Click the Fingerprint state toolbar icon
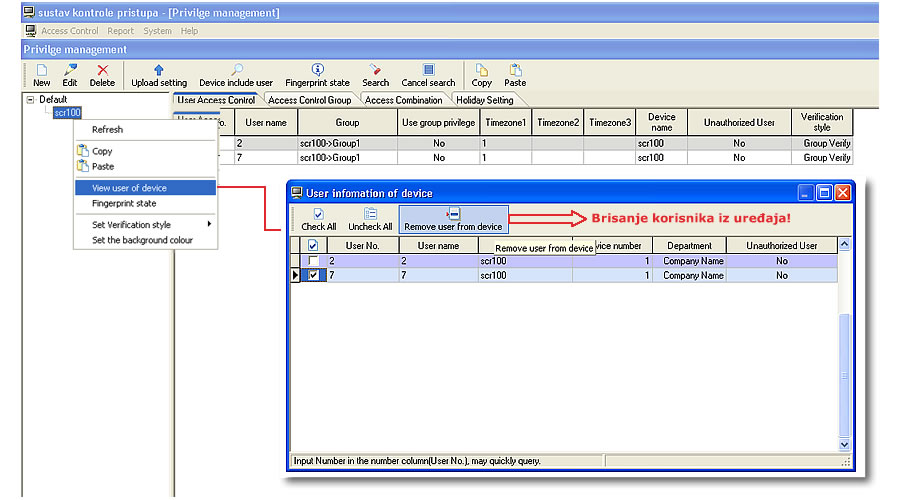The height and width of the screenshot is (500, 900). tap(318, 70)
